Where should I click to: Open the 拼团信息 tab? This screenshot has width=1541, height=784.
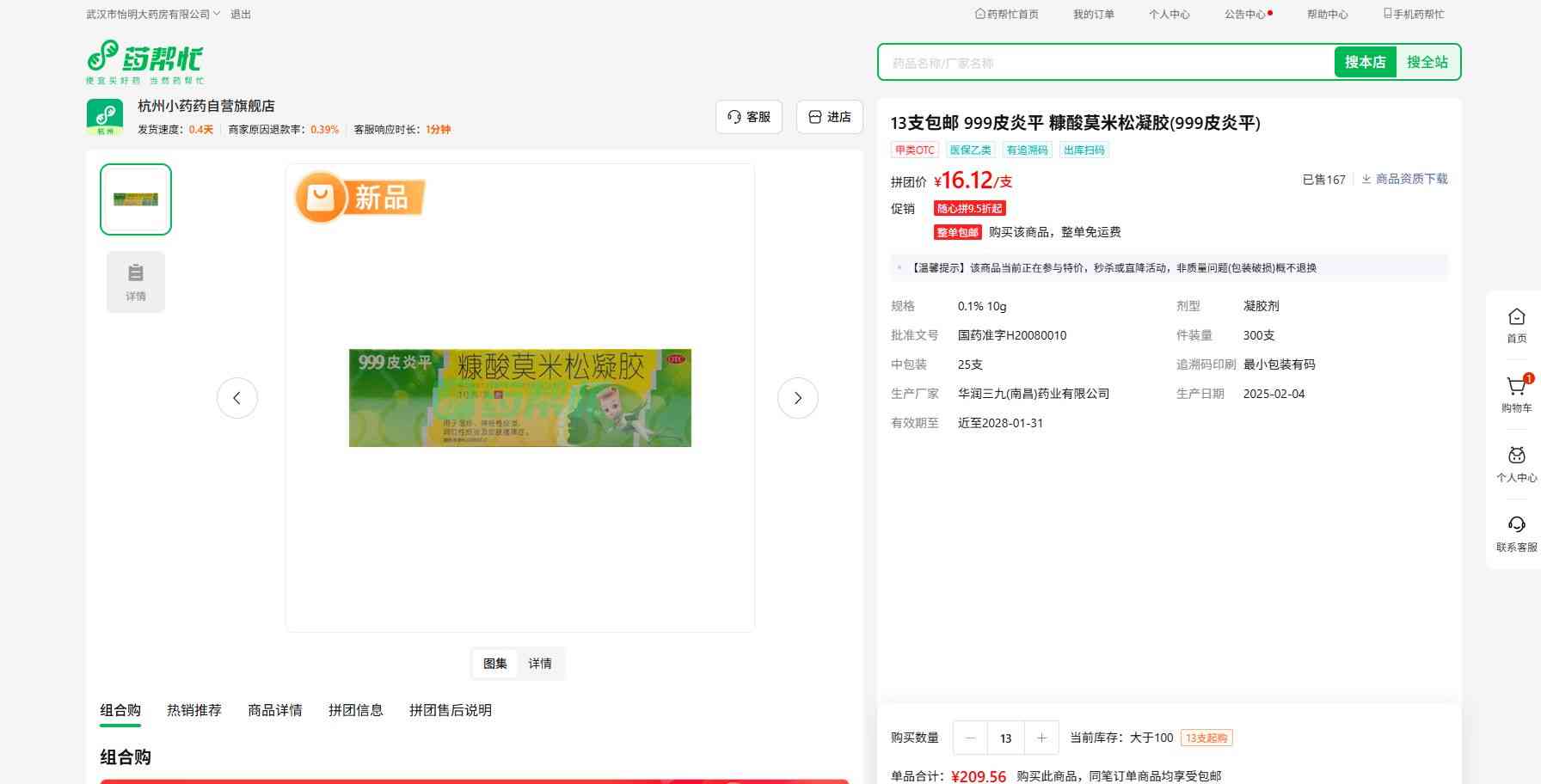click(356, 710)
